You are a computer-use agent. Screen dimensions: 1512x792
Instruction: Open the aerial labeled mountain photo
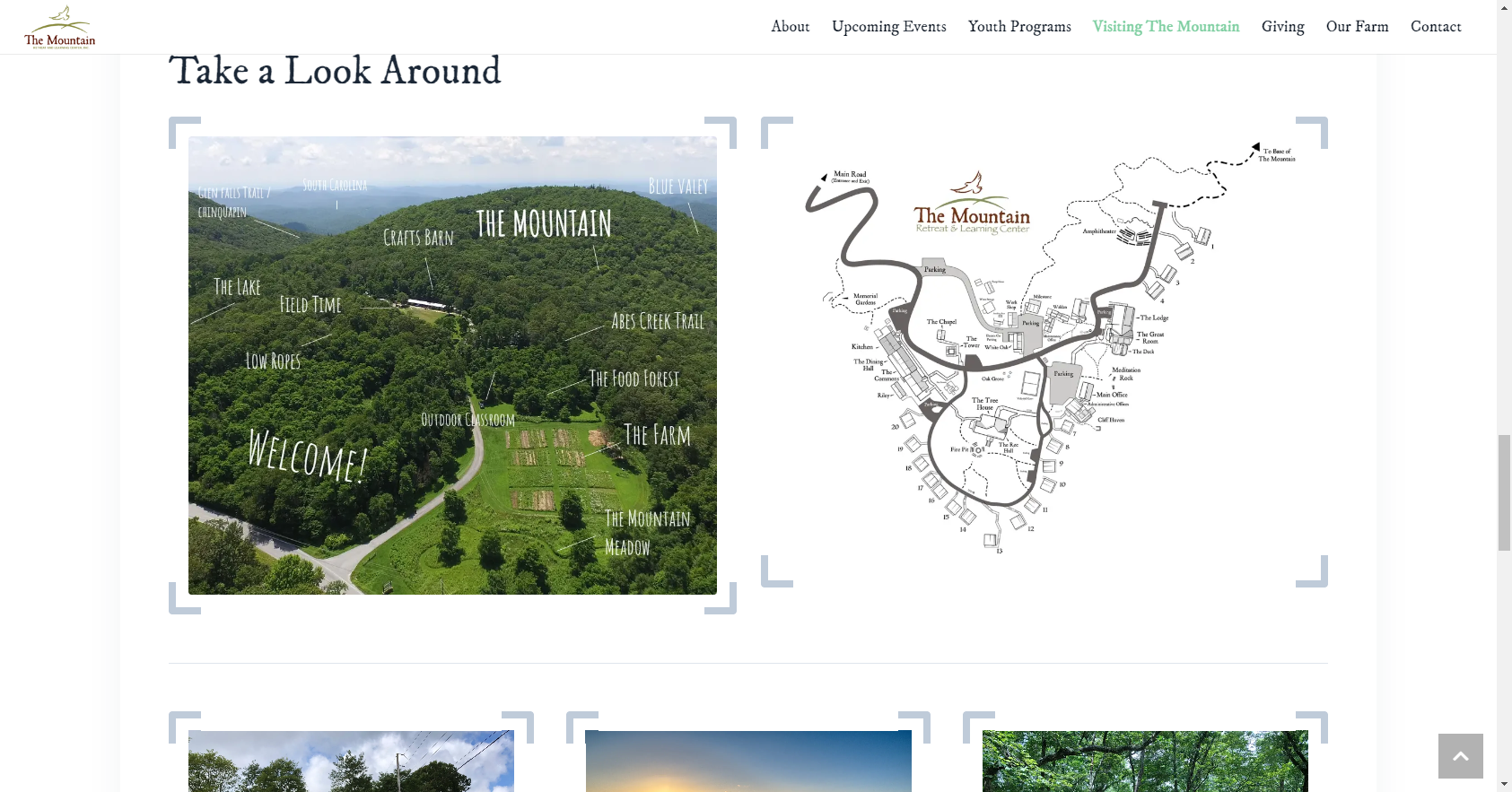pos(452,365)
